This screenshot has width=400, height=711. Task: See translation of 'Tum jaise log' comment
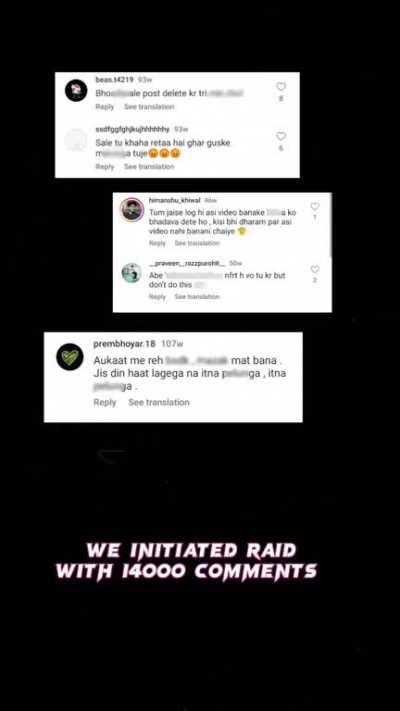(197, 243)
